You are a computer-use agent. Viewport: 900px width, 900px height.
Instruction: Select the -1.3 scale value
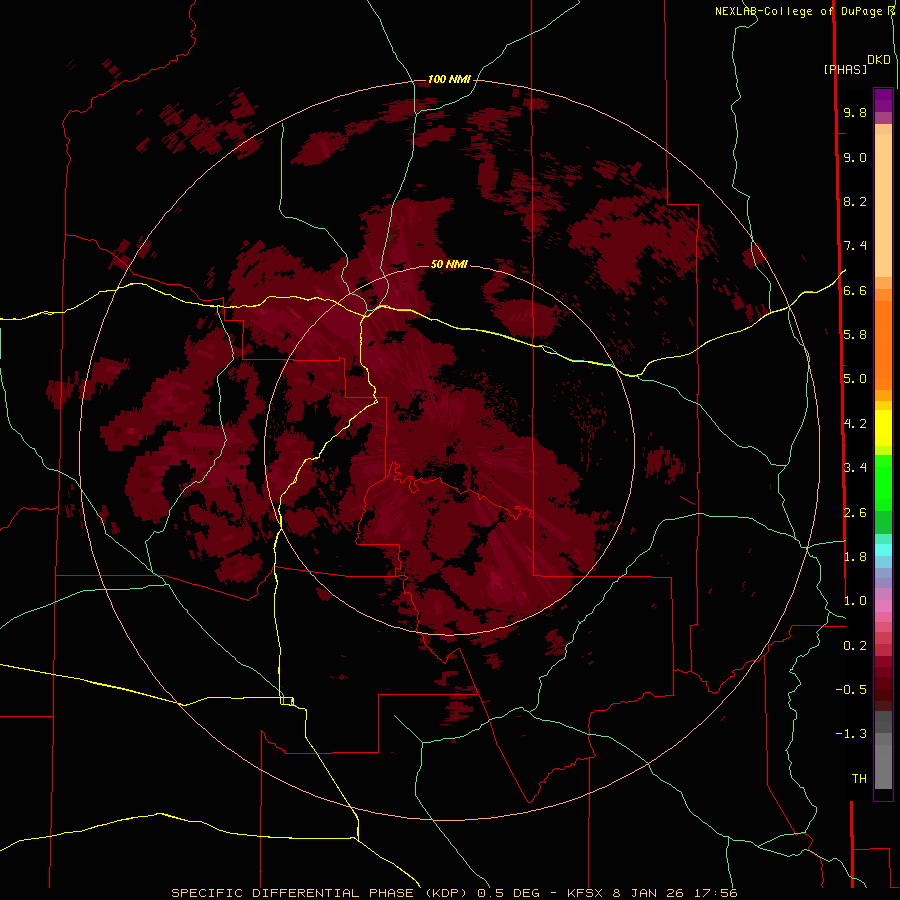click(851, 734)
